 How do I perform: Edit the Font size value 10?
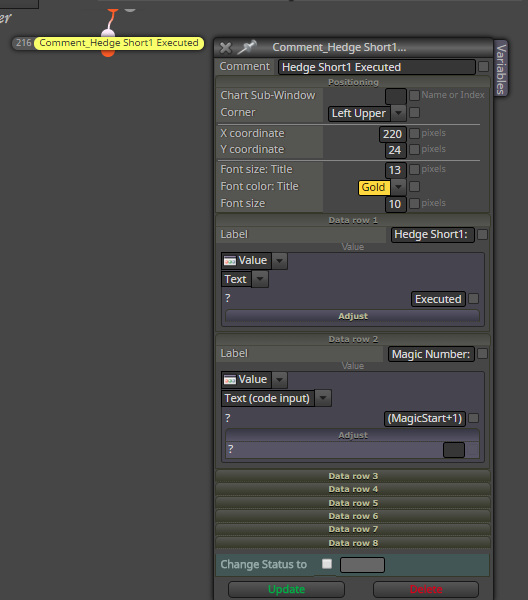(395, 204)
